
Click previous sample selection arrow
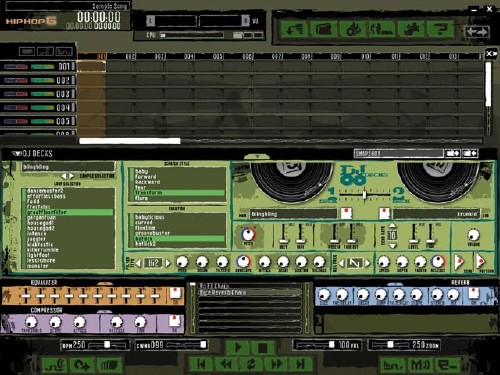(63, 176)
